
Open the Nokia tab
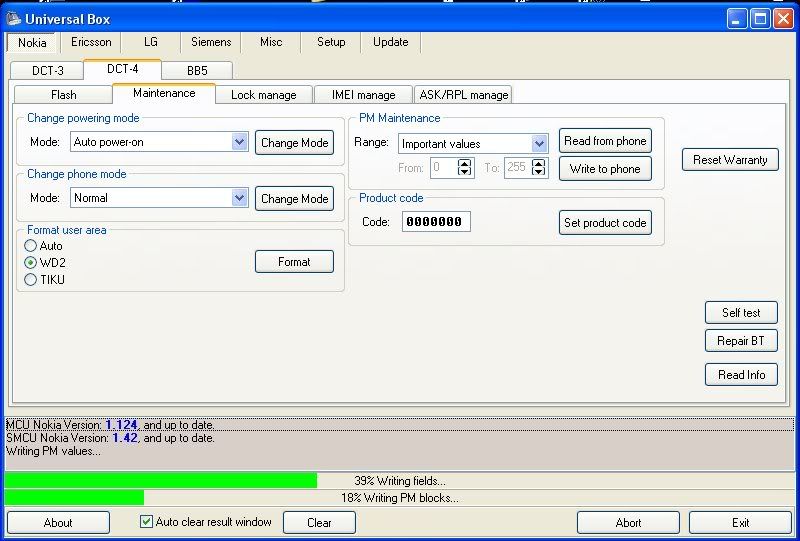click(32, 42)
